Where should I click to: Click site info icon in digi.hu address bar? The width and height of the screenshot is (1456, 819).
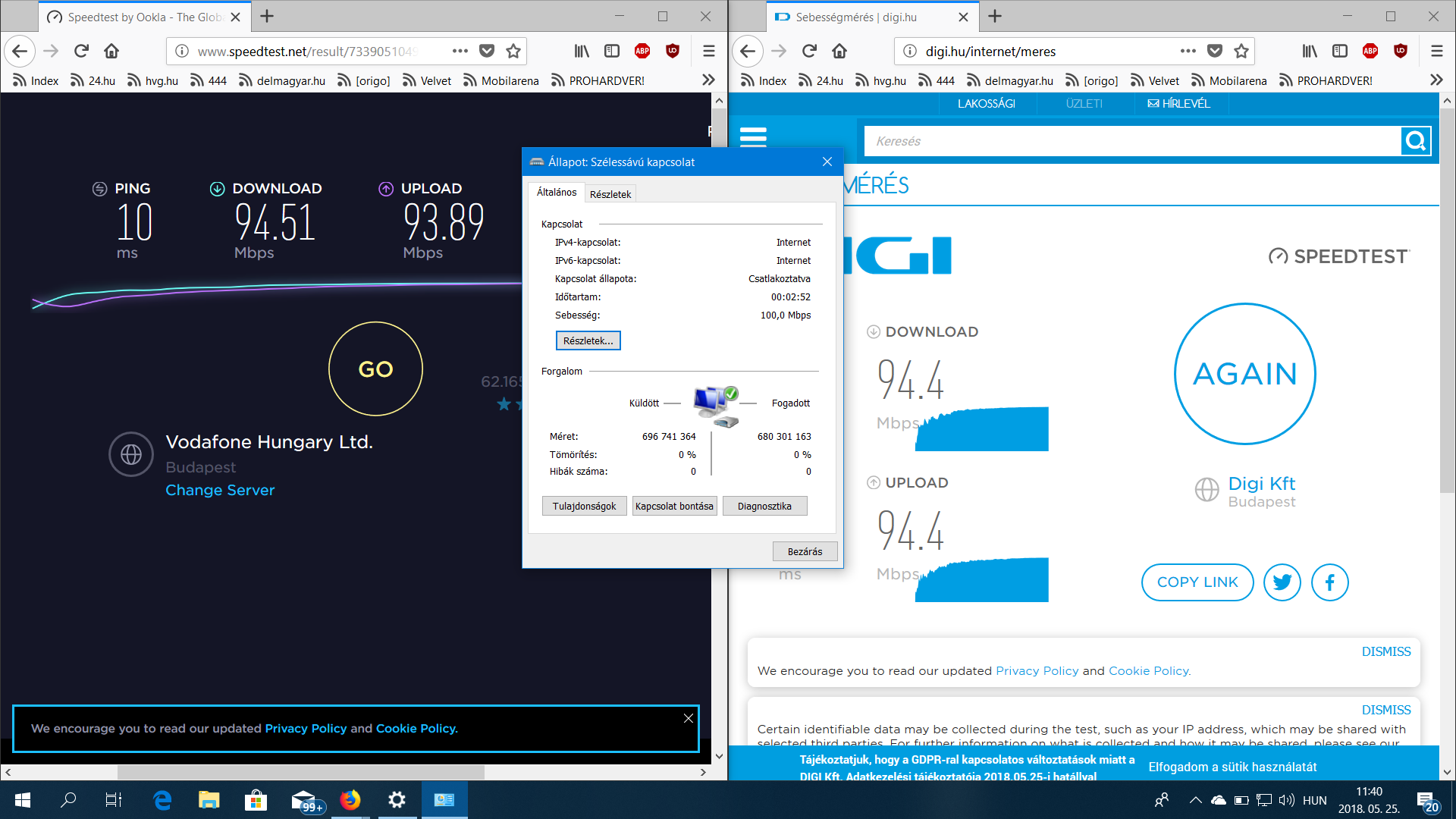[909, 51]
